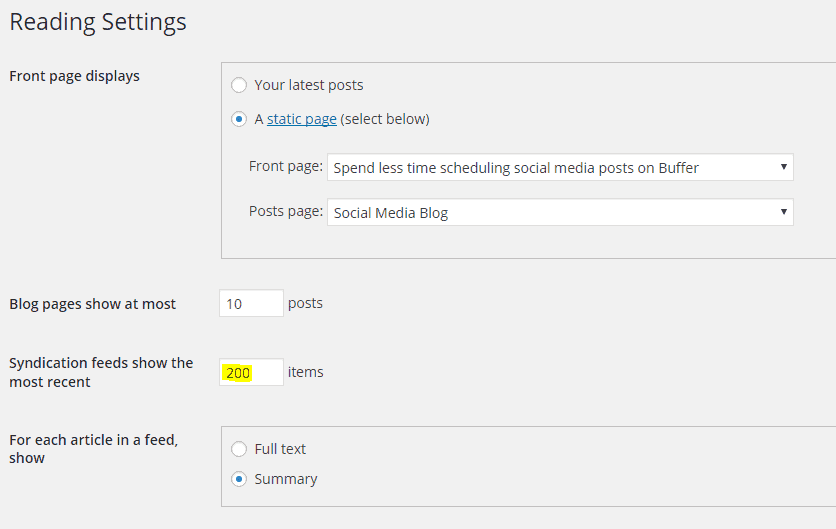Viewport: 836px width, 529px height.
Task: Click the 'Front page:' field label
Action: [x=285, y=167]
